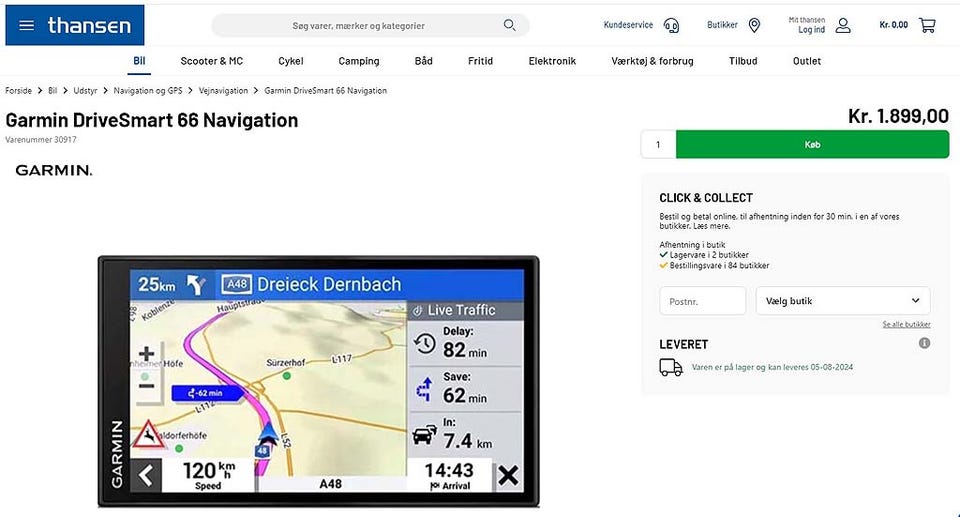Click the info icon next to LEVERET
This screenshot has width=960, height=517.
(924, 343)
